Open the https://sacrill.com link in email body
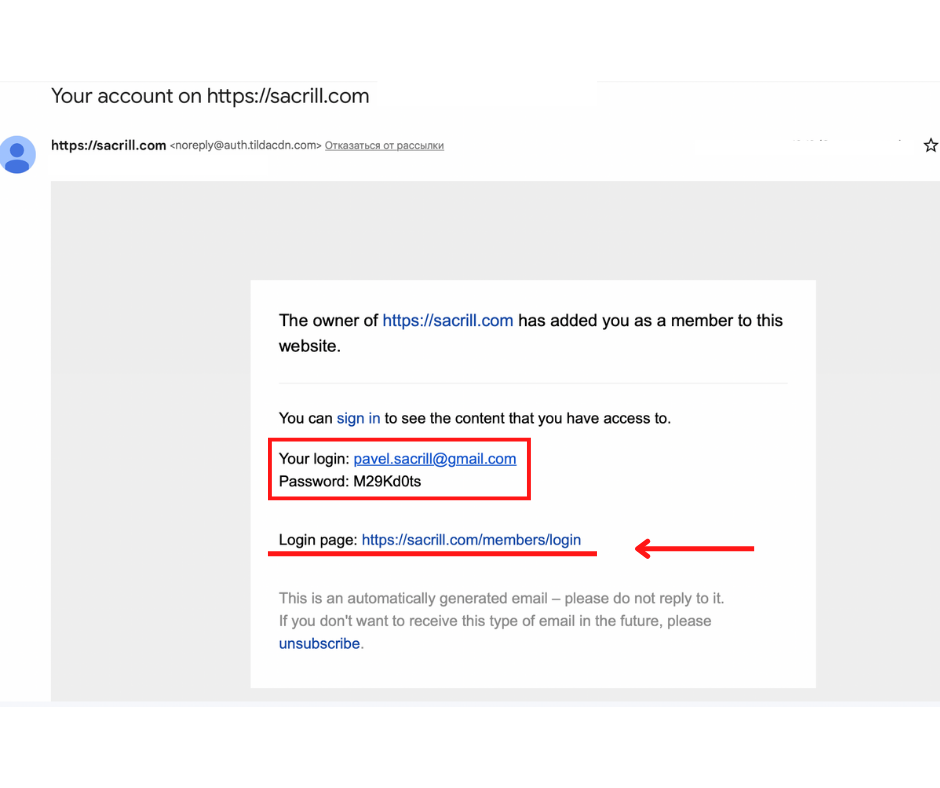 (447, 321)
